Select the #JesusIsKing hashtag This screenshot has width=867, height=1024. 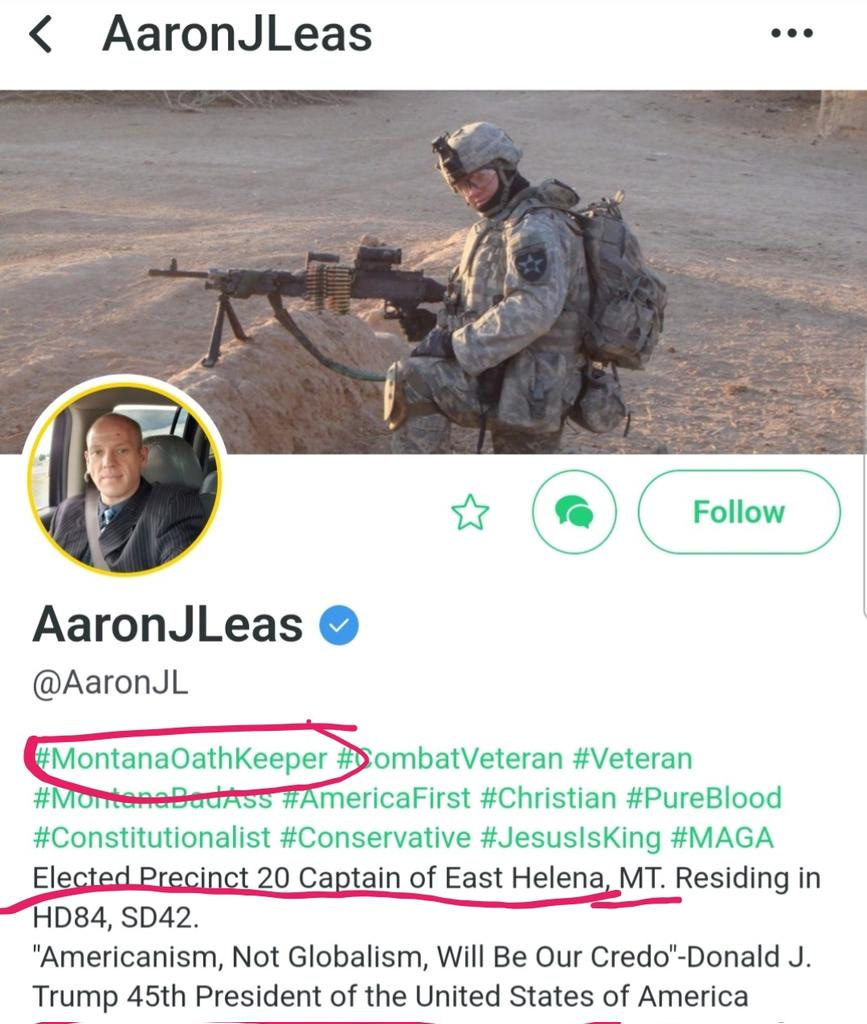pos(571,838)
